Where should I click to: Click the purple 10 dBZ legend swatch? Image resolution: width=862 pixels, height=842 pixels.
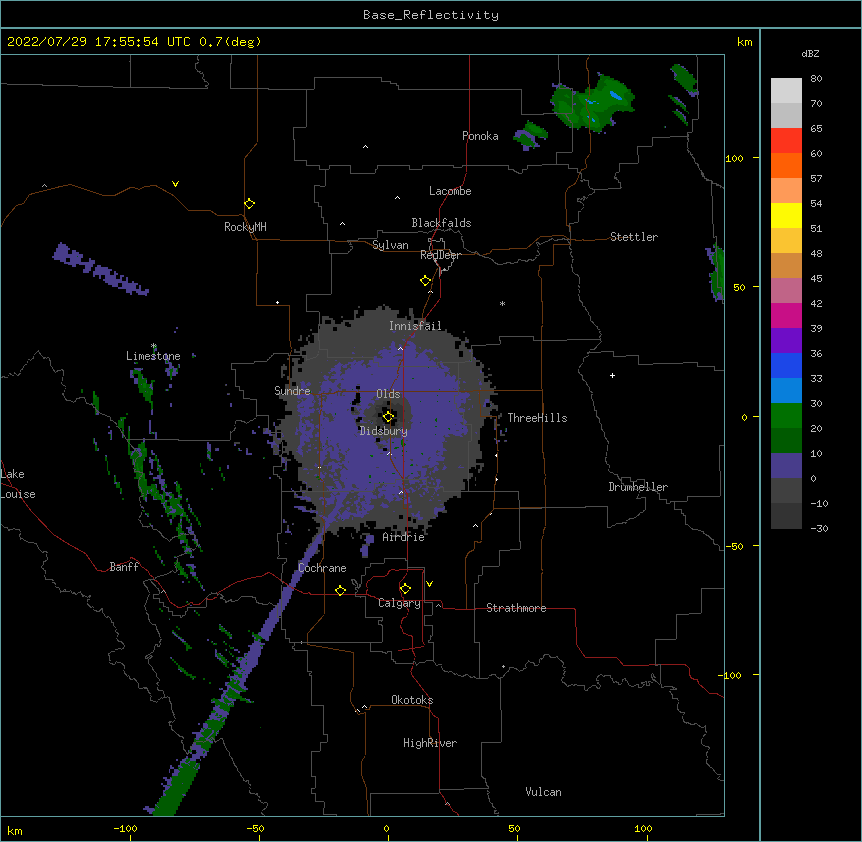click(x=786, y=466)
